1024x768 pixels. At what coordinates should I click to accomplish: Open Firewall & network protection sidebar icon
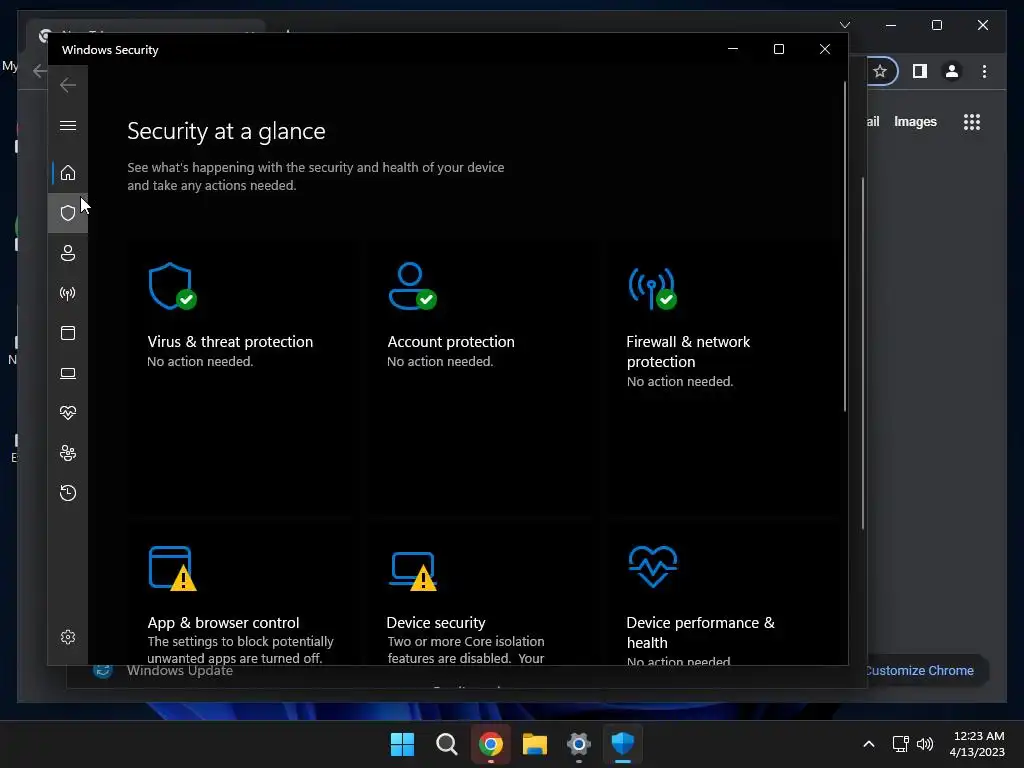pos(68,293)
